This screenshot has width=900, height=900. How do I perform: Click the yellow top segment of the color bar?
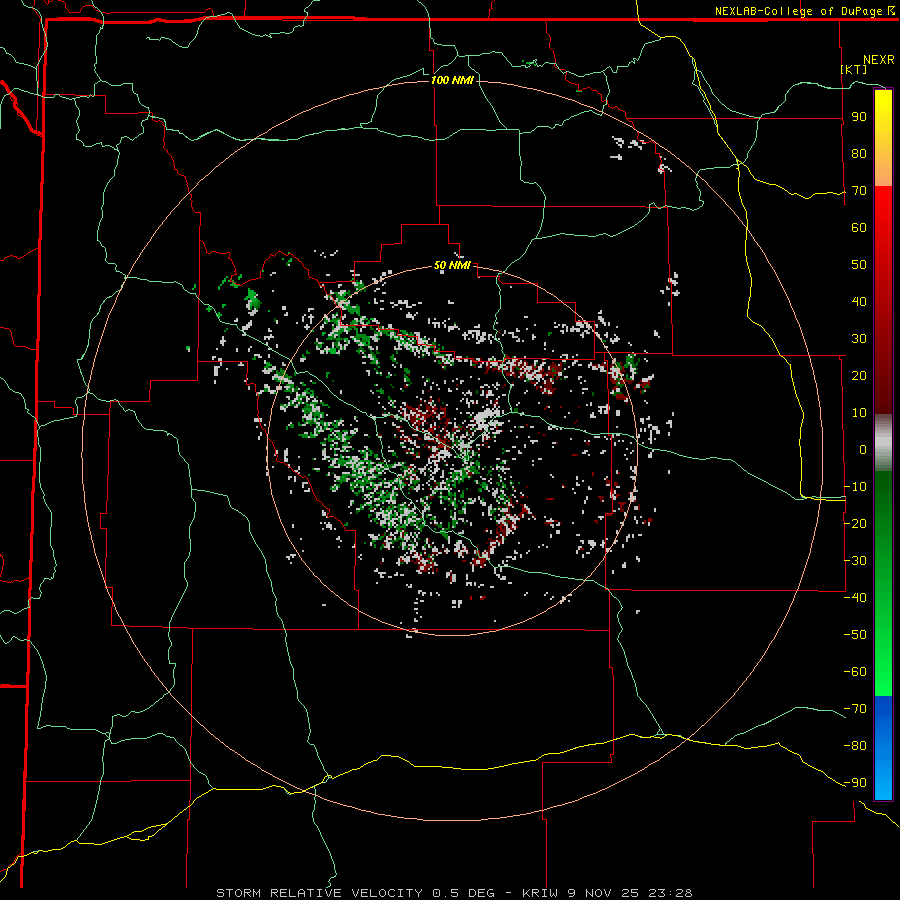pos(883,138)
